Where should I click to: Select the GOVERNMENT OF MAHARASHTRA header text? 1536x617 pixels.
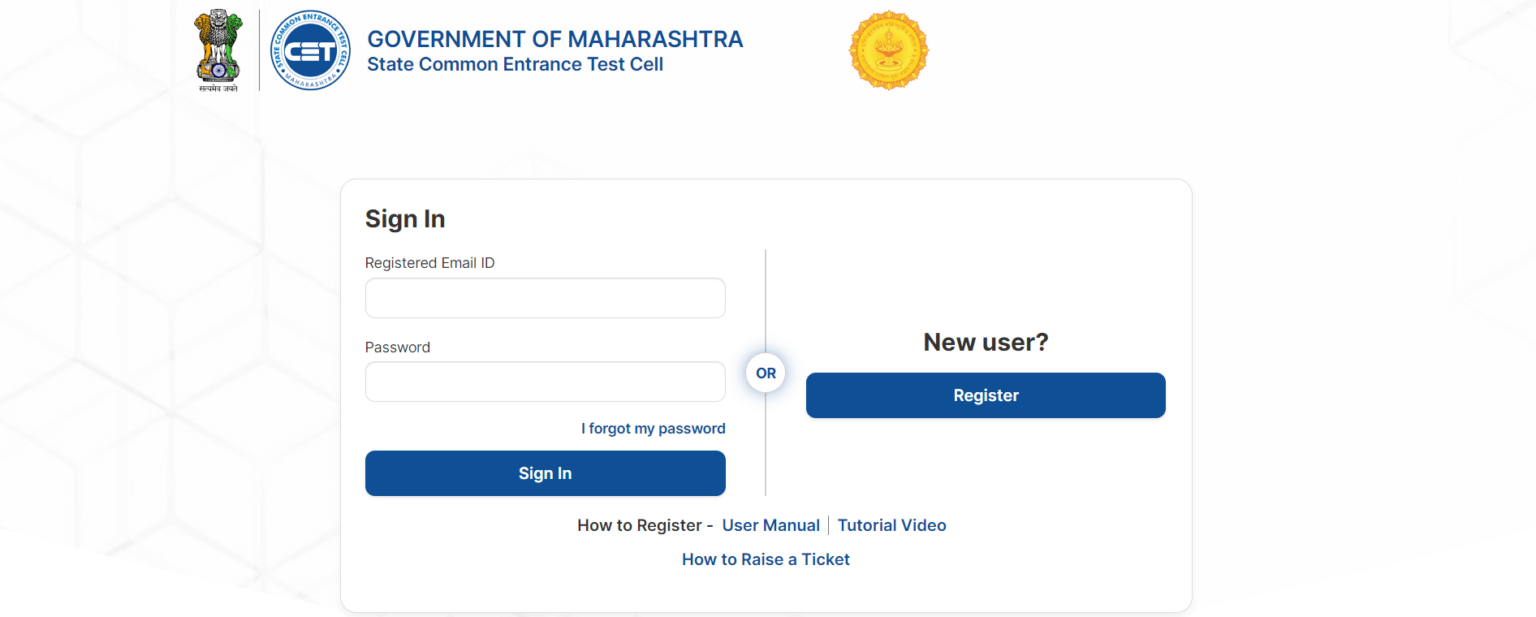[555, 38]
